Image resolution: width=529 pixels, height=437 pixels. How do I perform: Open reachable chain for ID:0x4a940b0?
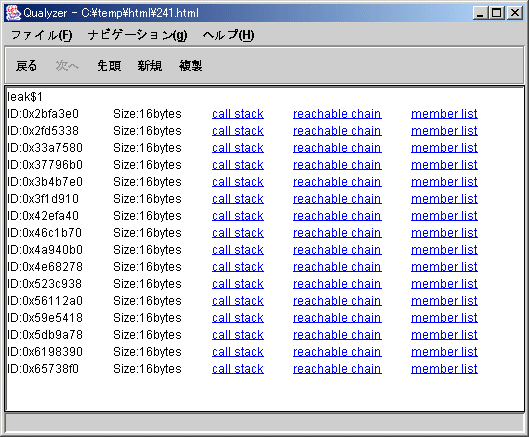(x=337, y=250)
